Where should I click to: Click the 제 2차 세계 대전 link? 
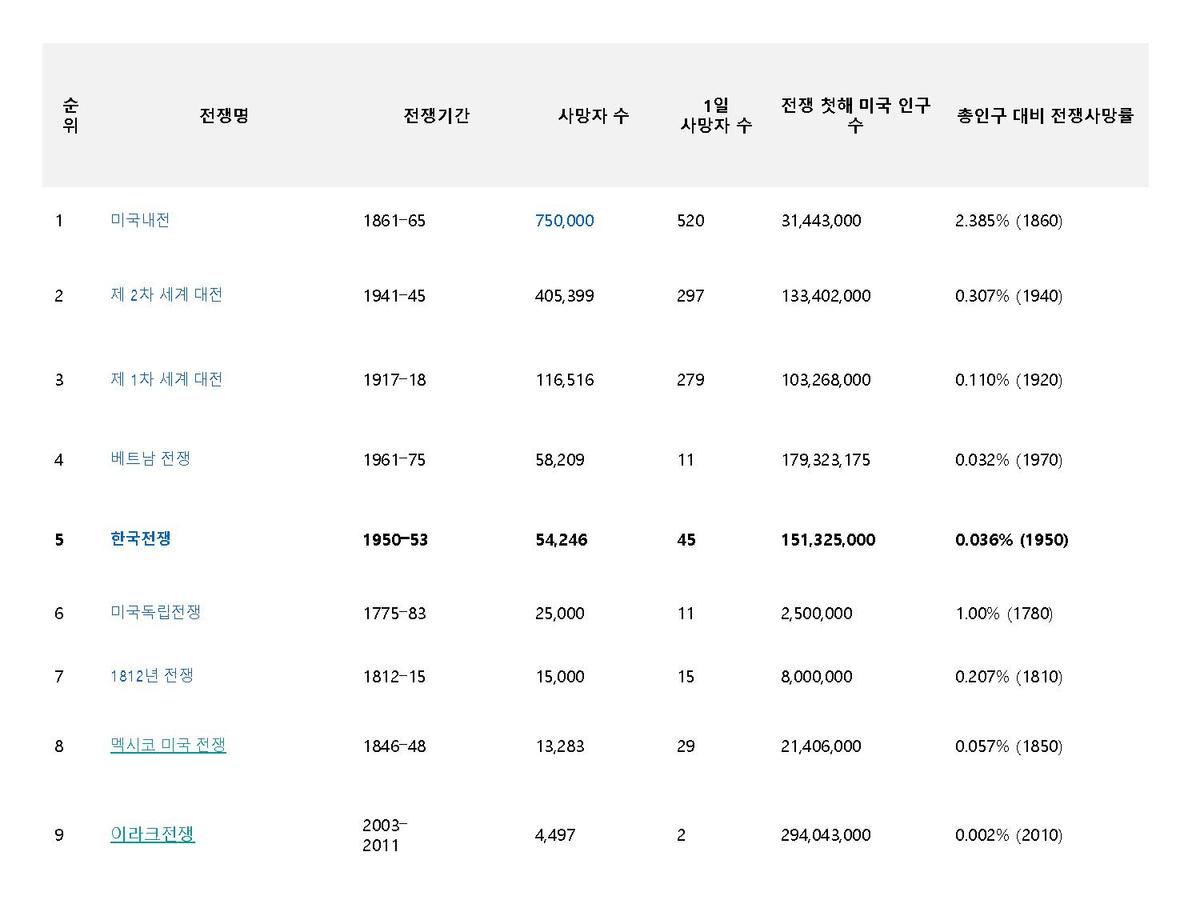(166, 295)
